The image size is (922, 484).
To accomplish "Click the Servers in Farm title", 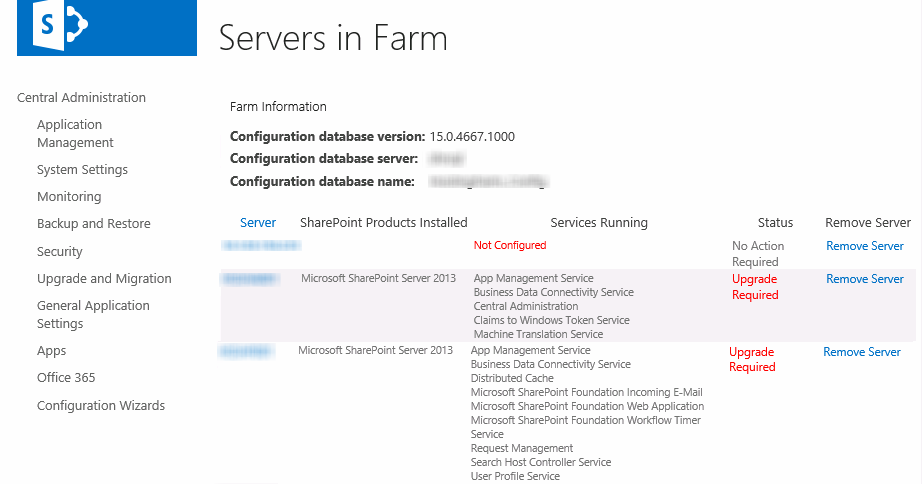I will coord(333,39).
